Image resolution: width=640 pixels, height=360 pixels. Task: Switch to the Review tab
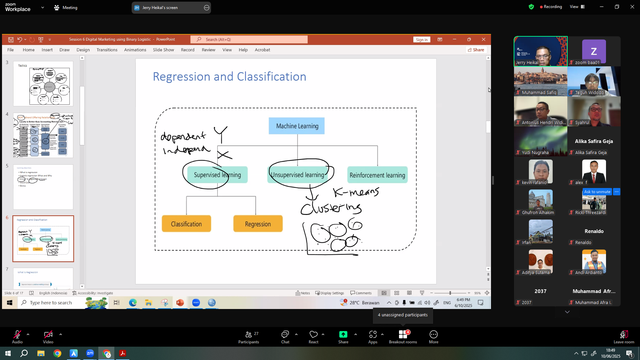[x=208, y=50]
